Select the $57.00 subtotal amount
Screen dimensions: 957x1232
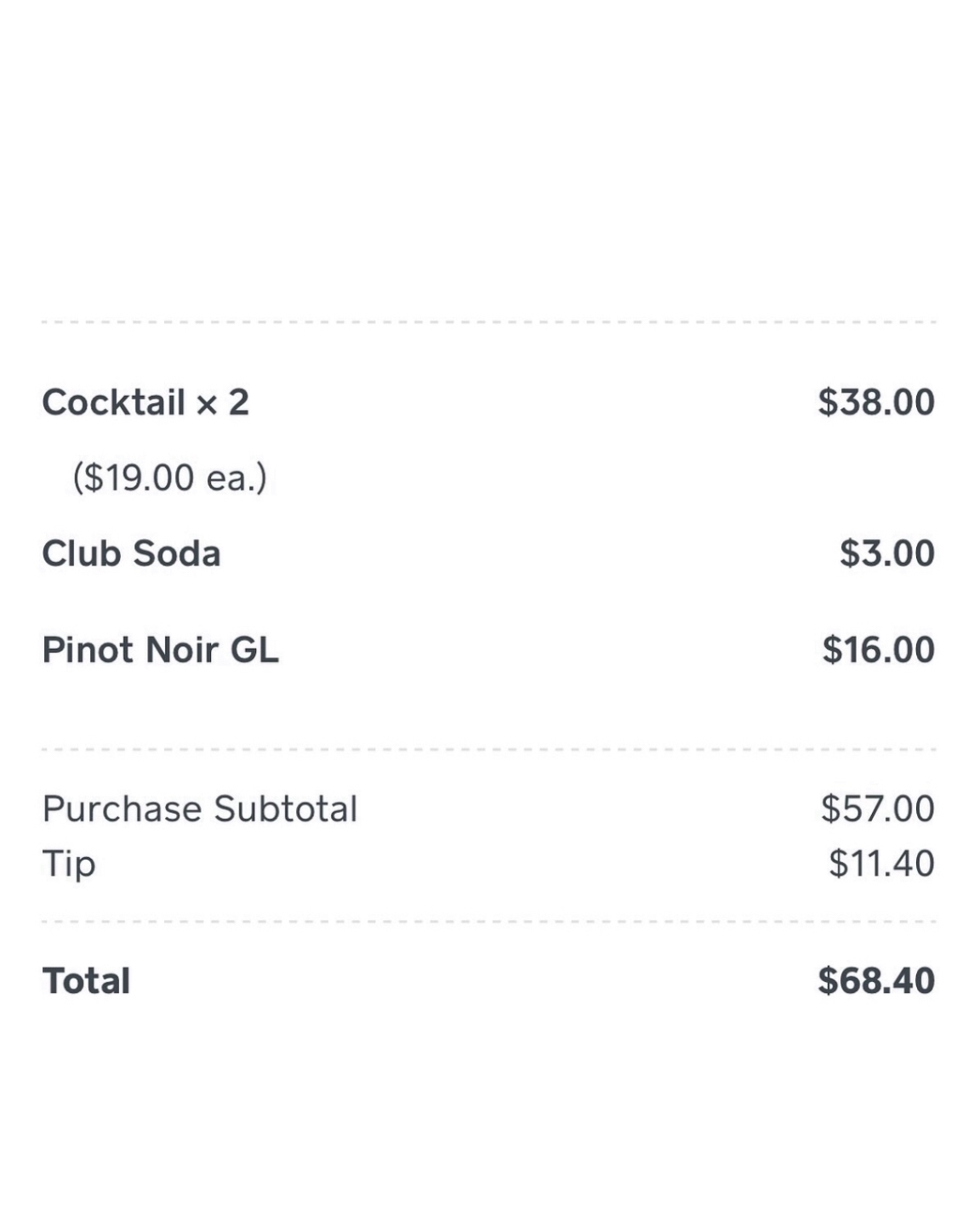tap(877, 809)
